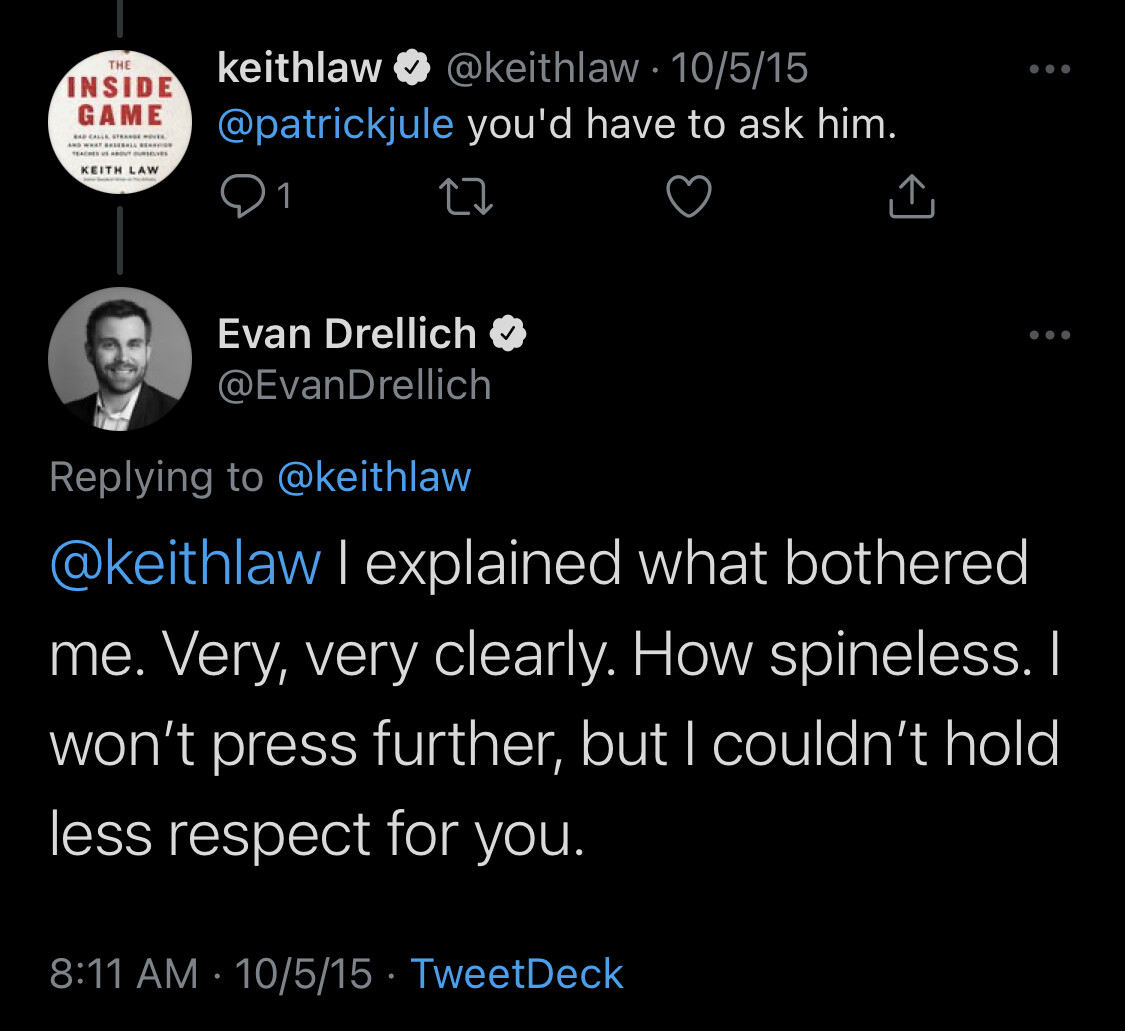Click the verified badge next to Evan Drellich
The width and height of the screenshot is (1125, 1031).
508,334
